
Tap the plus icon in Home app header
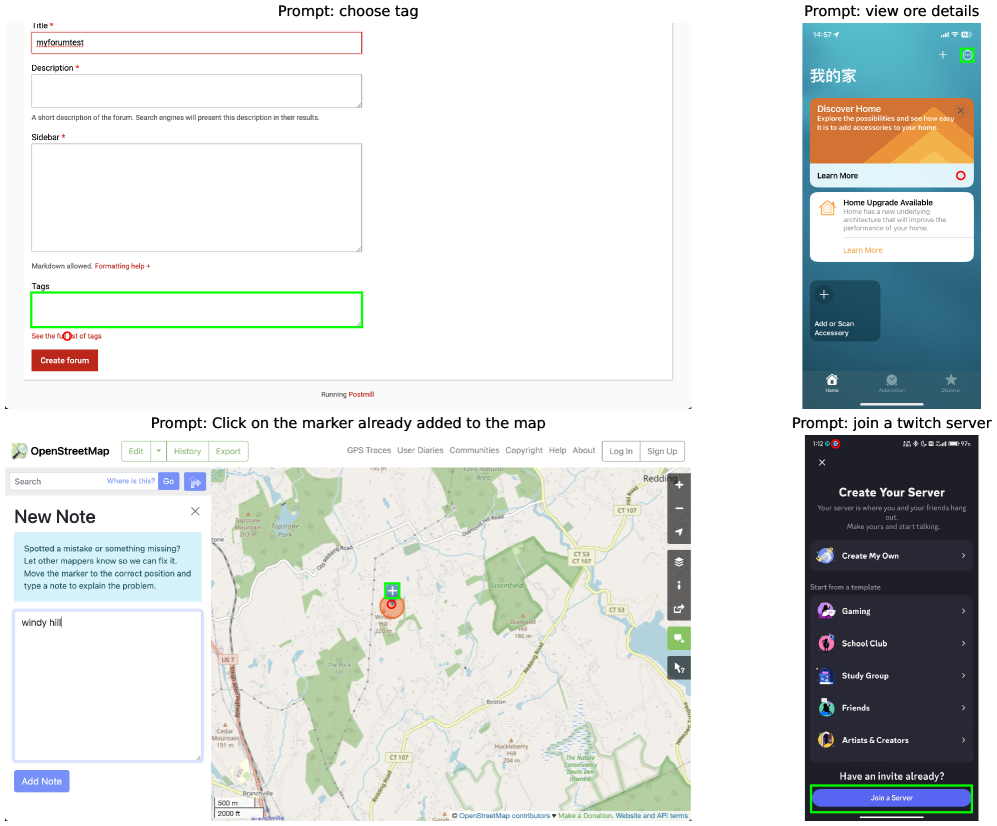coord(943,55)
